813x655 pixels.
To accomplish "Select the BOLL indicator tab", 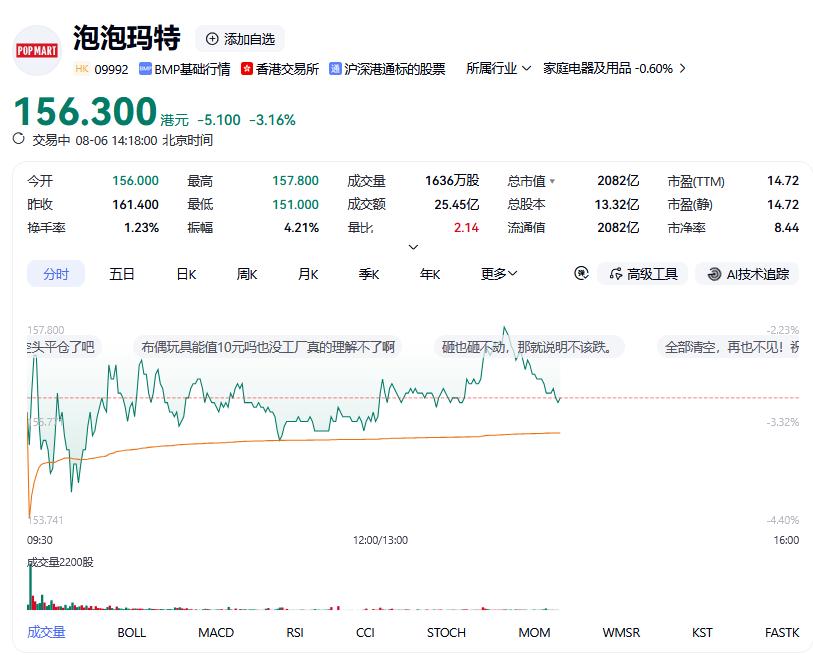I will coord(132,633).
